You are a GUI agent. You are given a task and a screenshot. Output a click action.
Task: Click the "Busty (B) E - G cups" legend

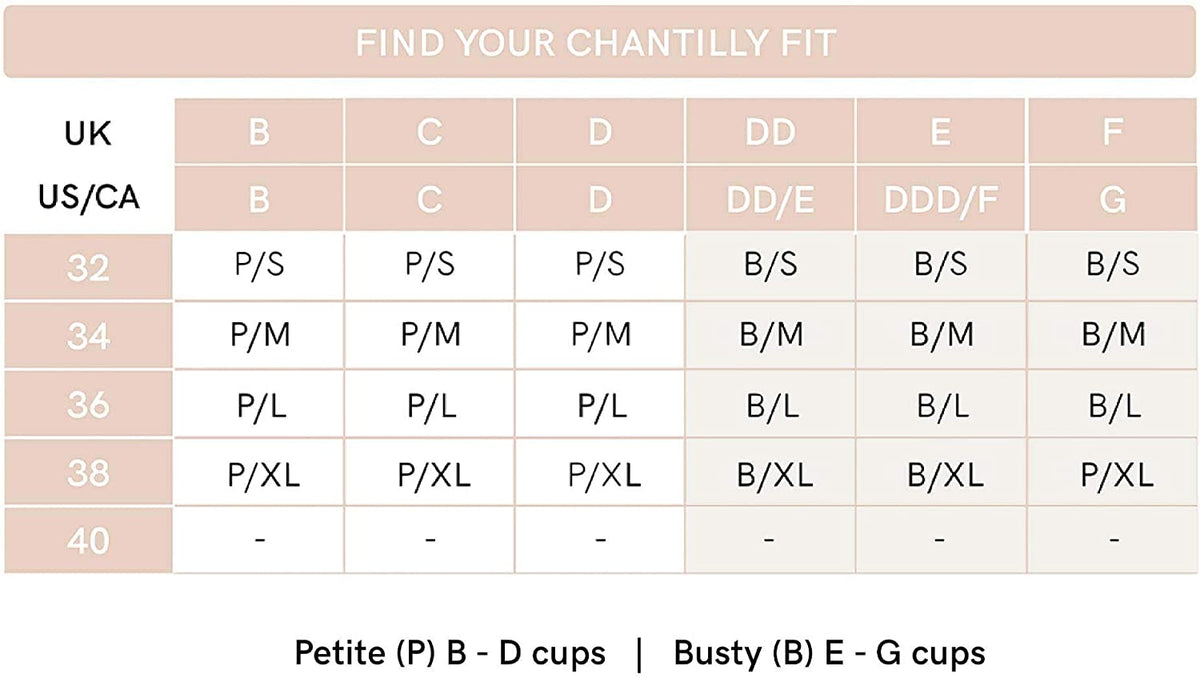(x=829, y=653)
